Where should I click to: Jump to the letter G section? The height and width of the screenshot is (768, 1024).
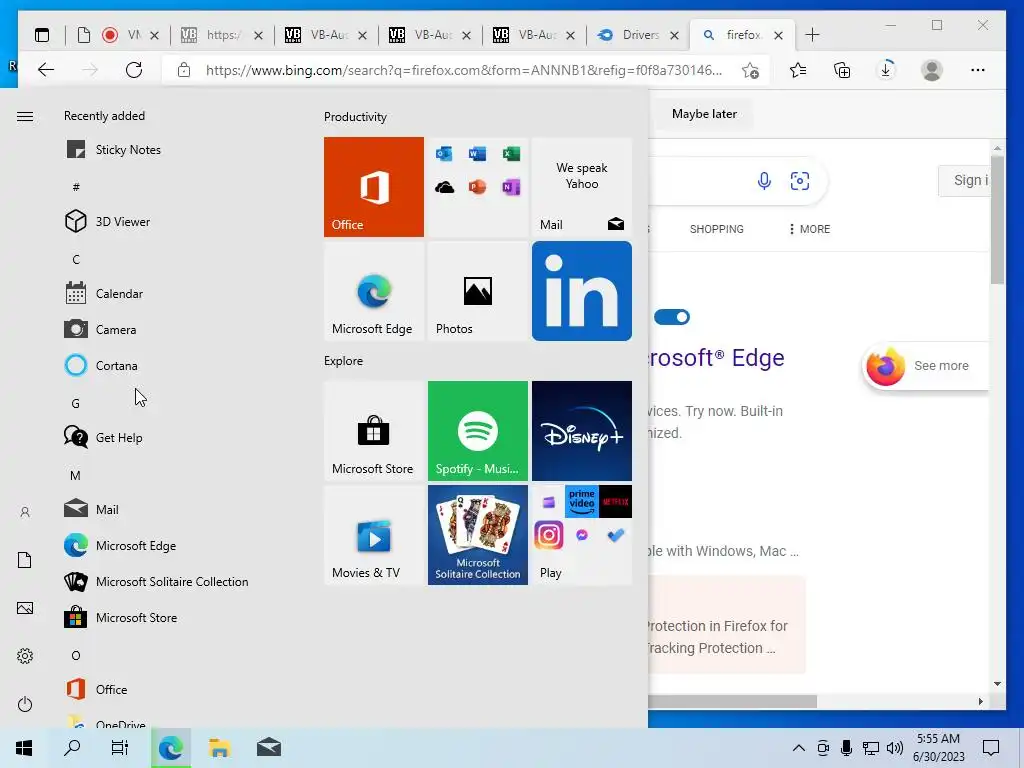point(76,404)
